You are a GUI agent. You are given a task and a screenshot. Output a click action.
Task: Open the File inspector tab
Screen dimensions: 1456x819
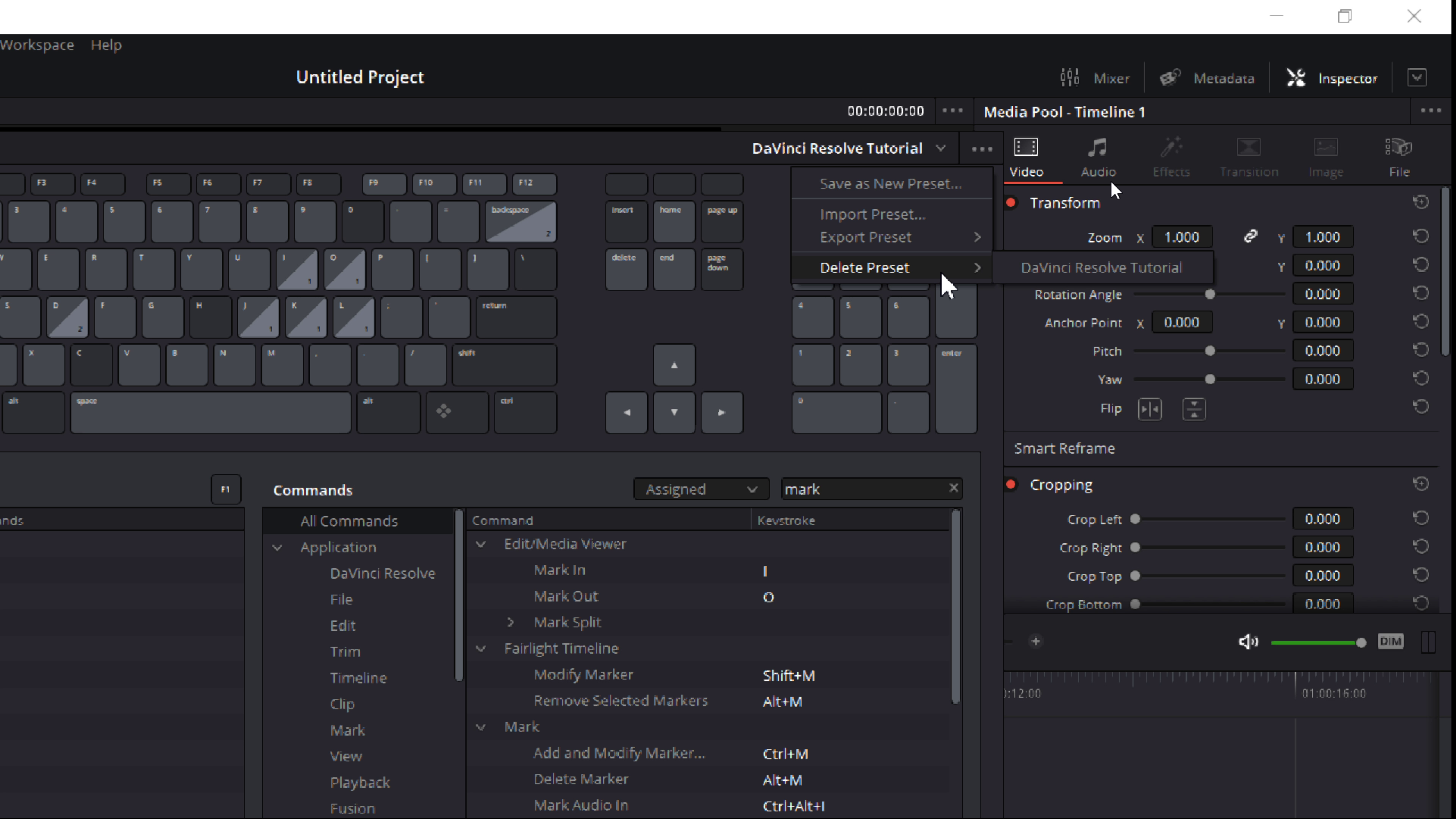[1399, 158]
